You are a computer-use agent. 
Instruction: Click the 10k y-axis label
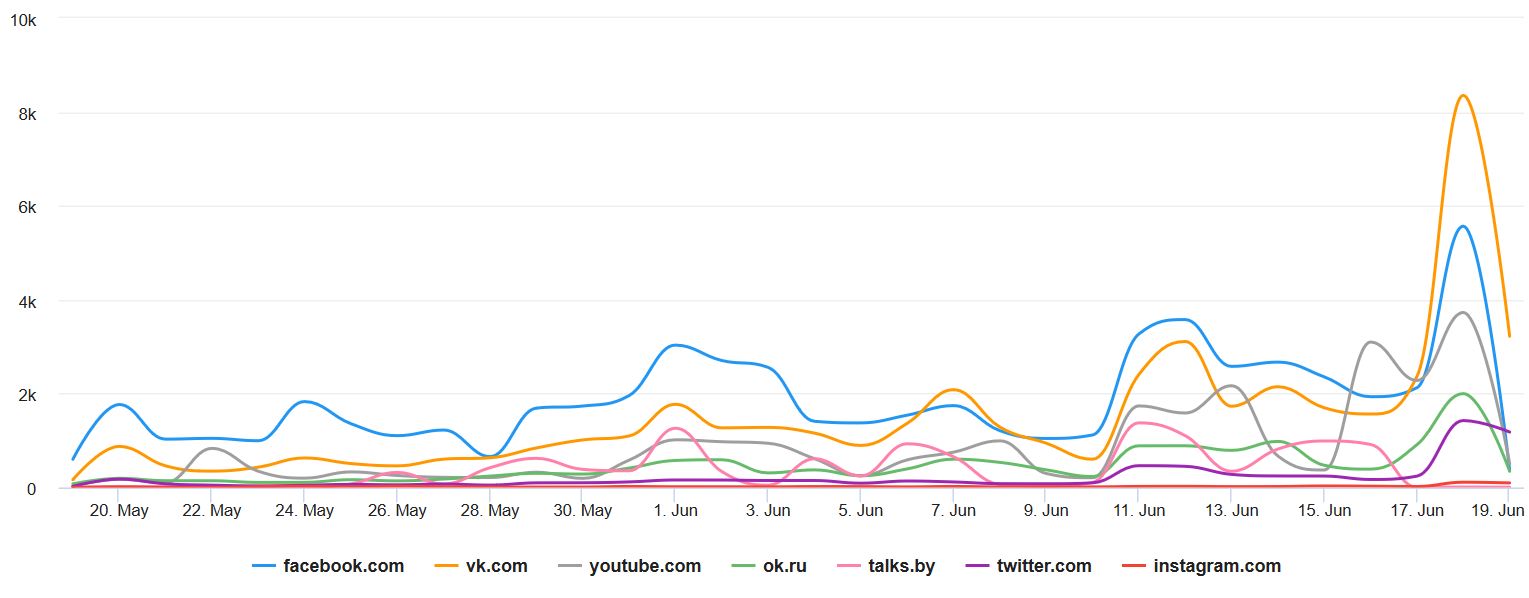[x=22, y=20]
